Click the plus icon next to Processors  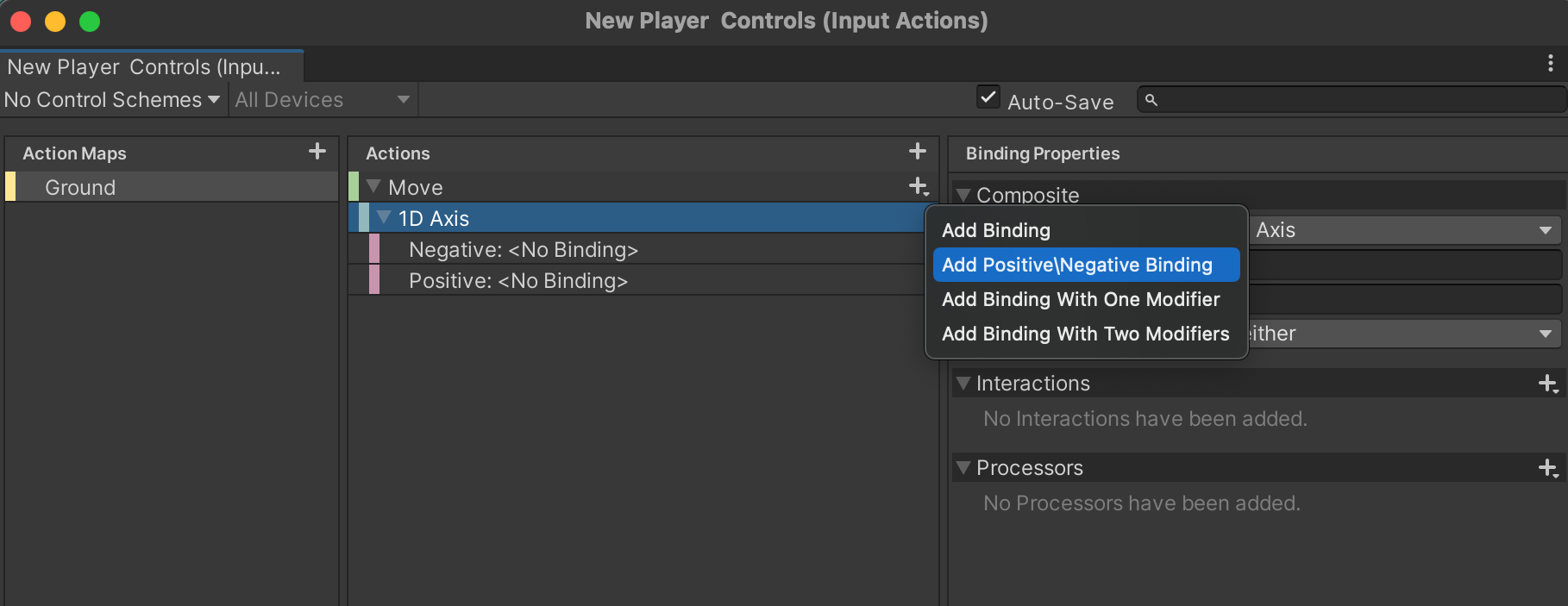click(1546, 467)
